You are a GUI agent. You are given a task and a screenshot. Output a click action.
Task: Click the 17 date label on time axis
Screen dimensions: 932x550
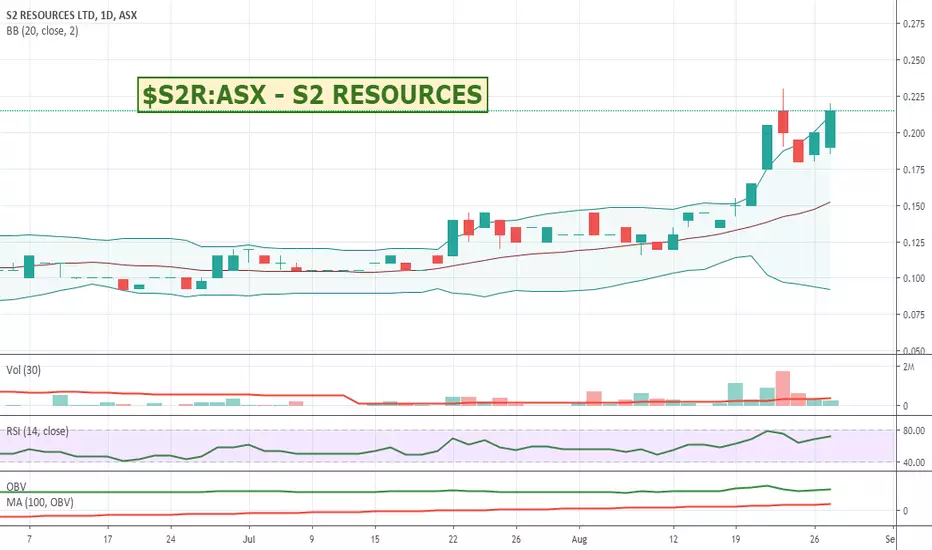click(x=108, y=539)
